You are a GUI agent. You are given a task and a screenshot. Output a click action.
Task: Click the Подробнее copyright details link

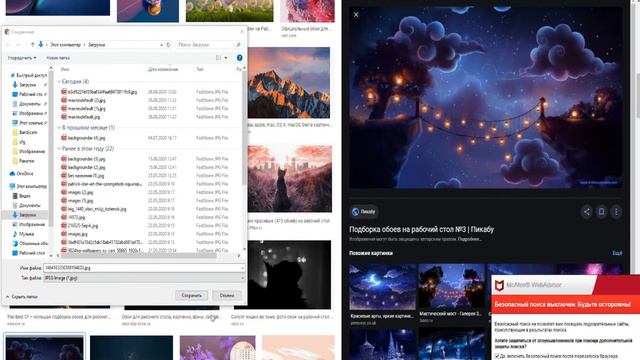point(469,239)
